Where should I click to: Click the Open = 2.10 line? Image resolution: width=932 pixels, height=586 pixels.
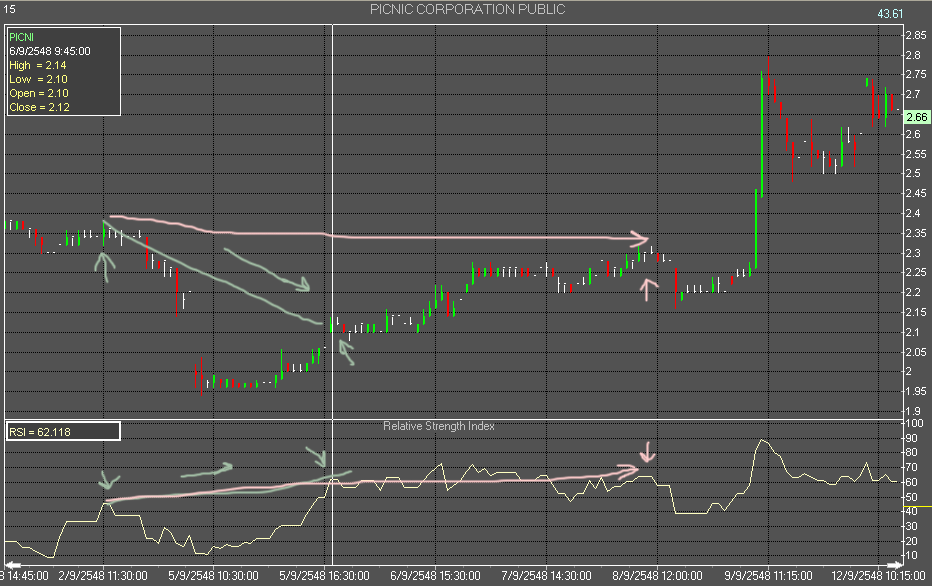click(39, 93)
